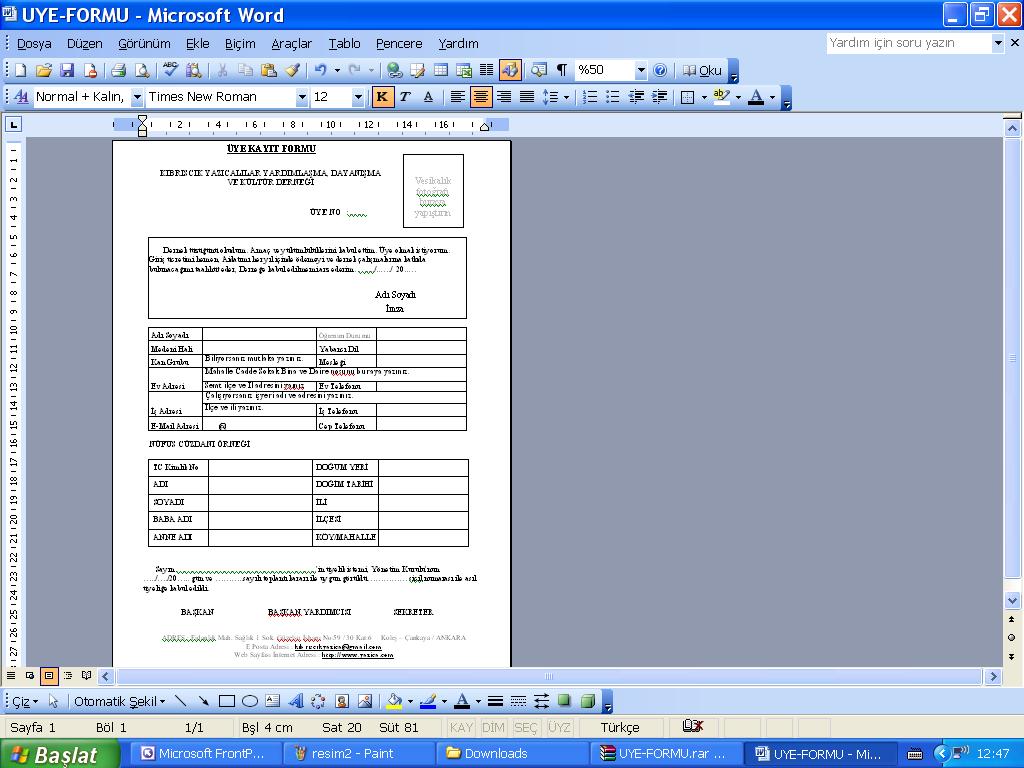Open the Biçim menu
The image size is (1024, 768).
[240, 44]
